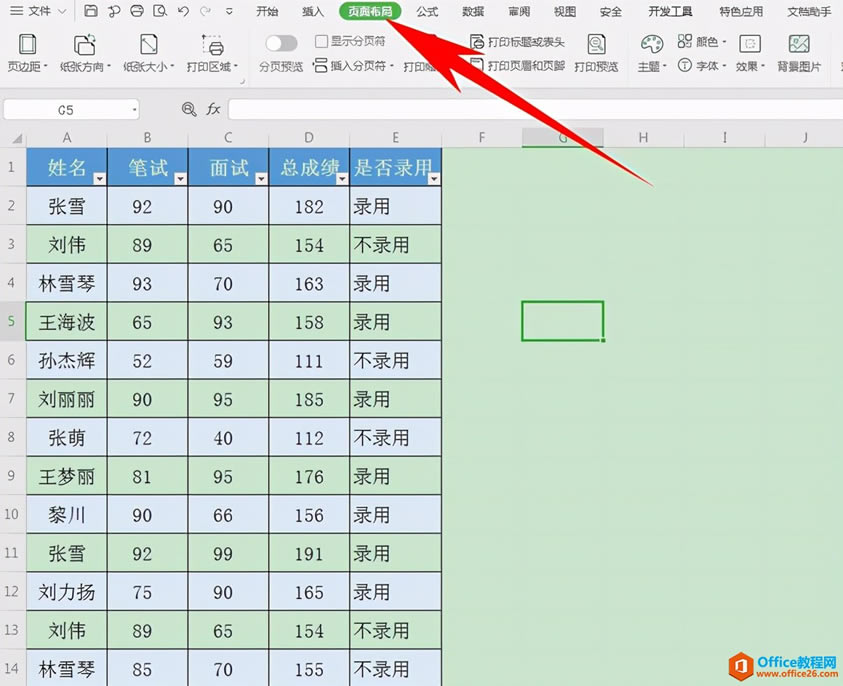The image size is (843, 686).
Task: Click the 插入分页符 page break icon
Action: [320, 66]
